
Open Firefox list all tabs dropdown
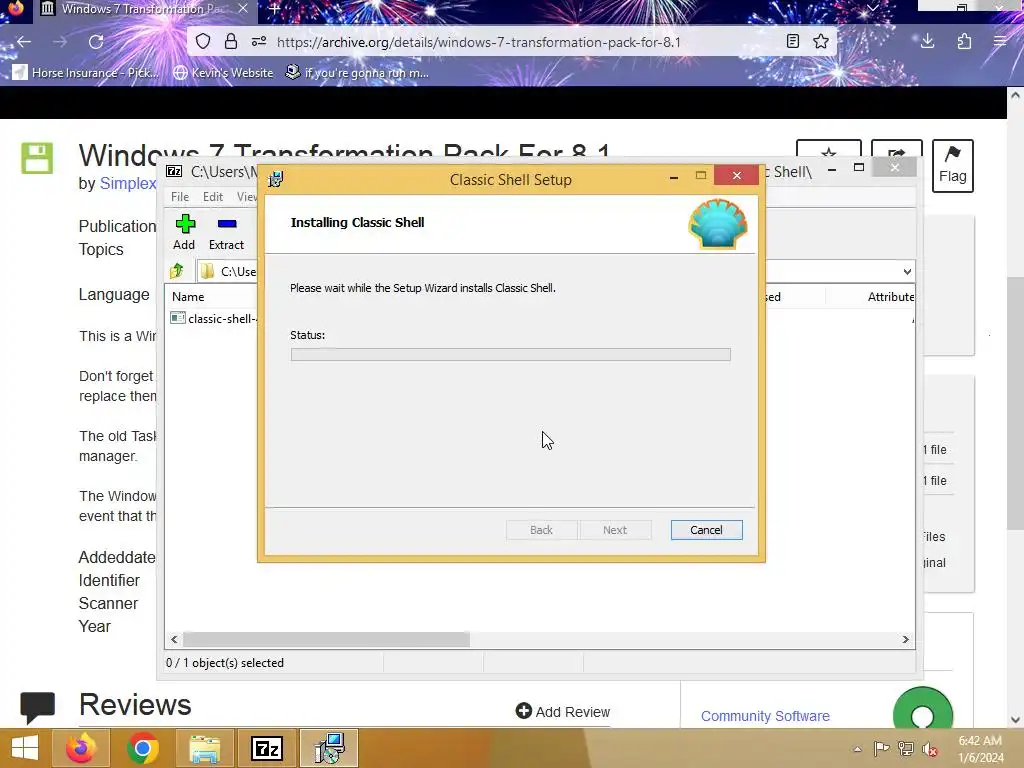coord(872,8)
